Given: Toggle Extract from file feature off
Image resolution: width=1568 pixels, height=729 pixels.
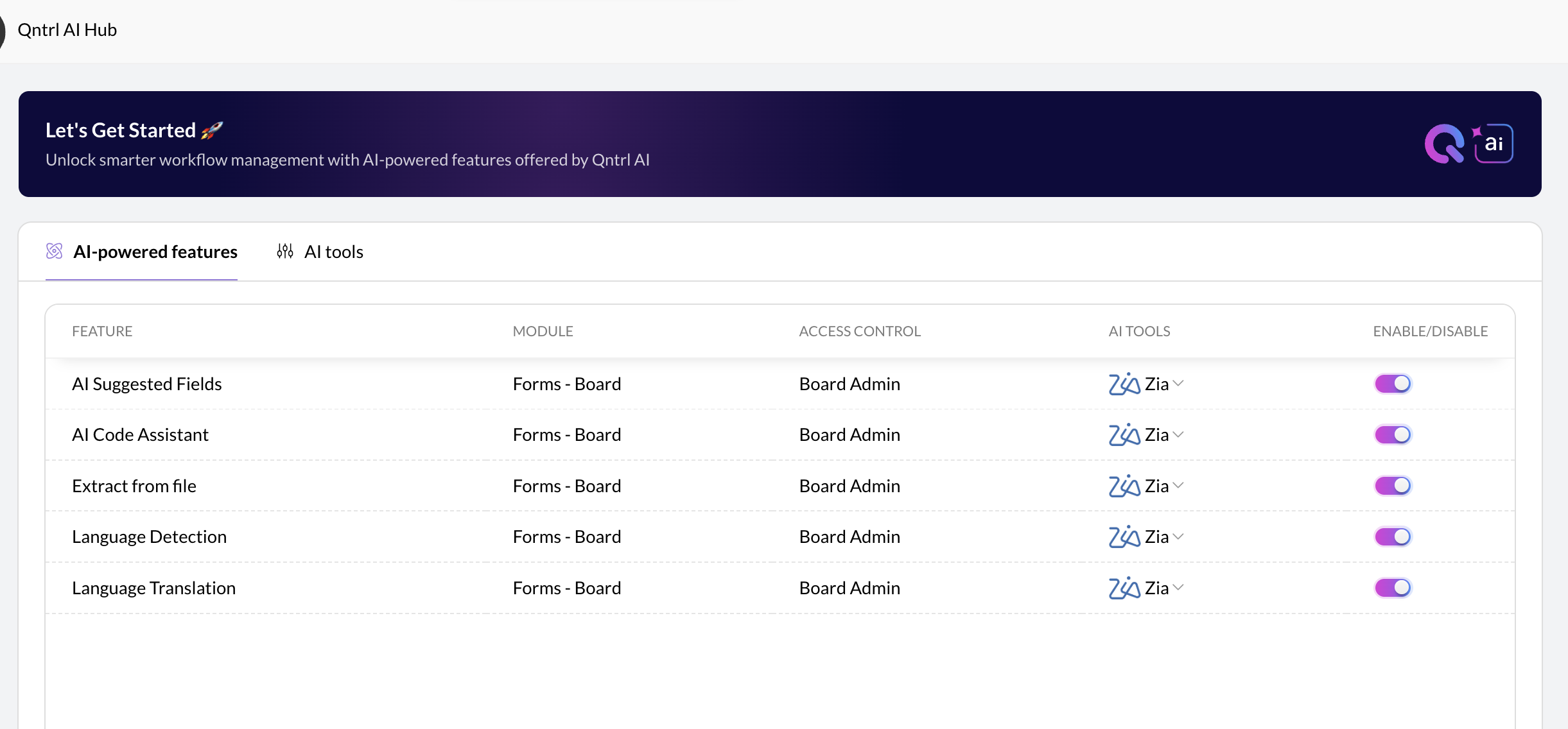Looking at the screenshot, I should 1392,486.
